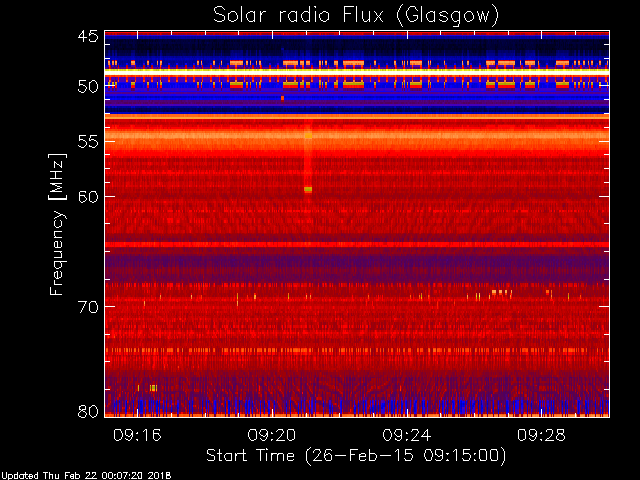Click the green burst spot near 59 MHz
This screenshot has height=480, width=640.
pyautogui.click(x=308, y=189)
